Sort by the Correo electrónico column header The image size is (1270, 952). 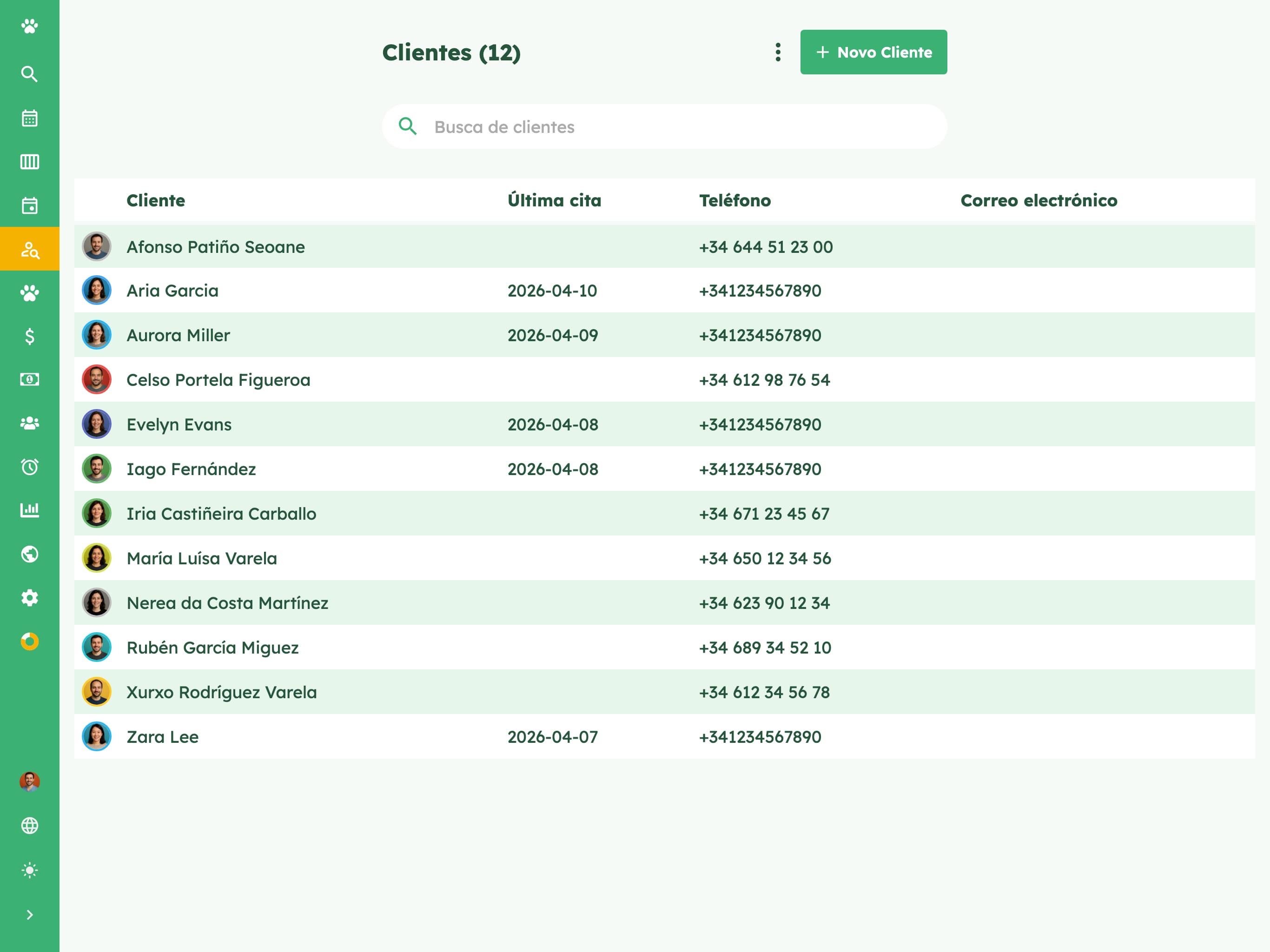(x=1038, y=200)
